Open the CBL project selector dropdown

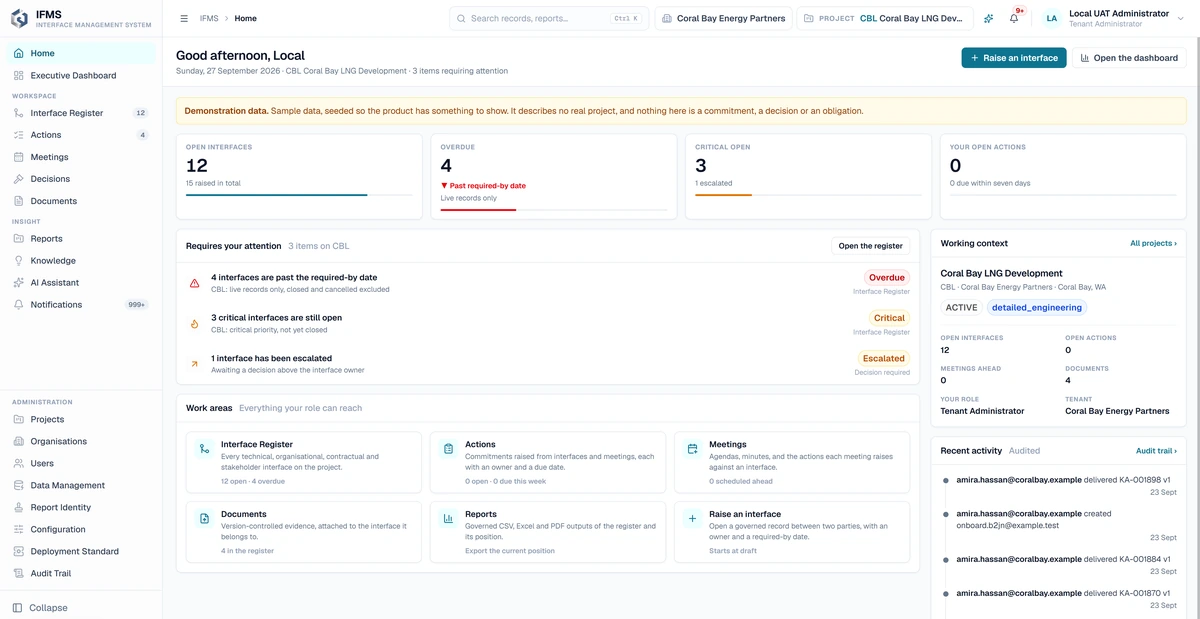[885, 18]
